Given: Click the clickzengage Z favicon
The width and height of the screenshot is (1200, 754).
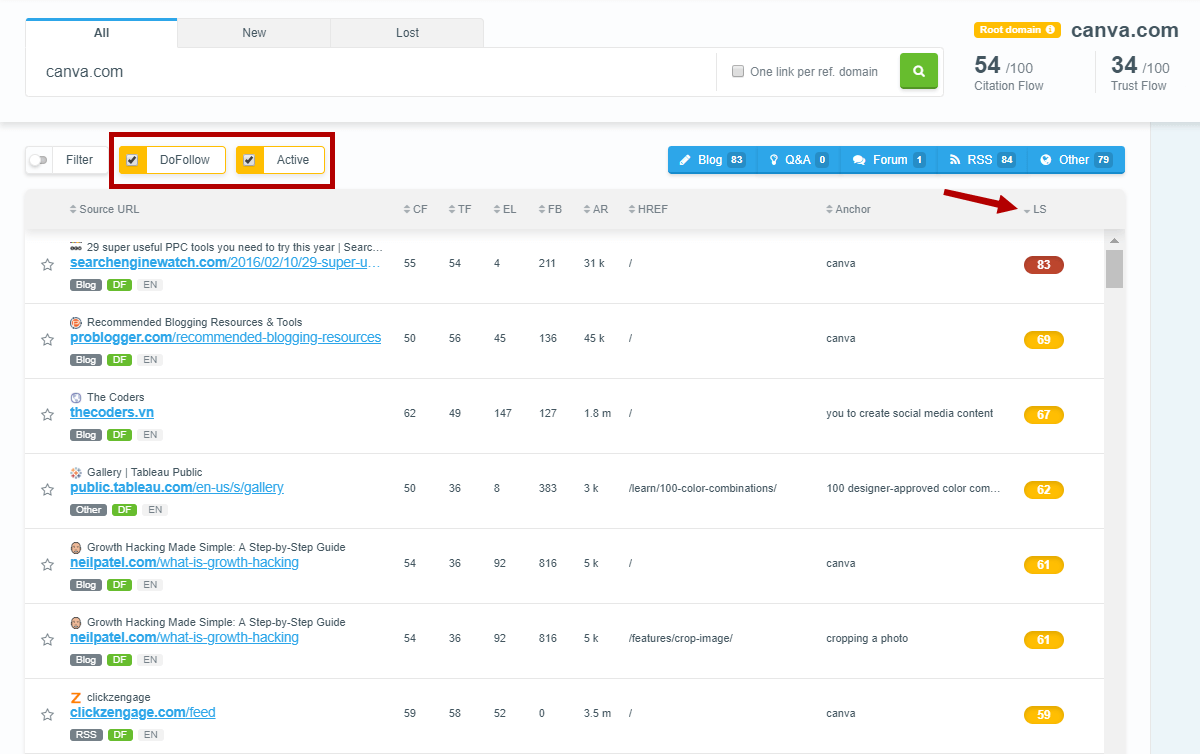Looking at the screenshot, I should coord(76,697).
